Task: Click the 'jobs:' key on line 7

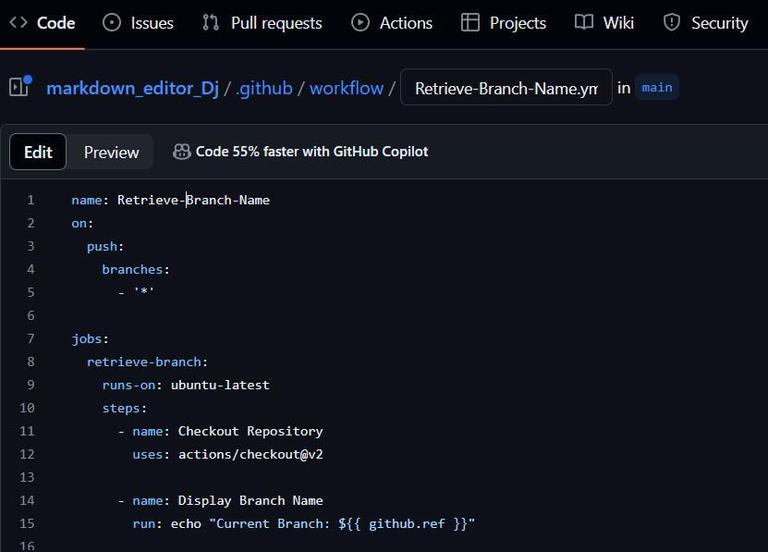Action: (x=90, y=339)
